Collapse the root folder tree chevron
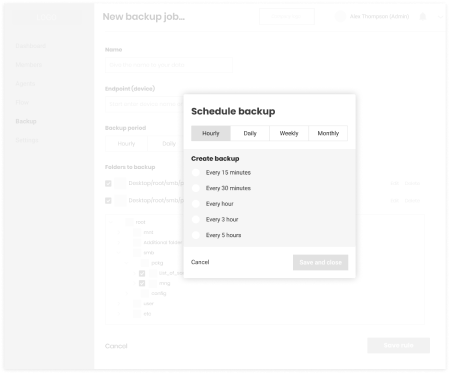The width and height of the screenshot is (450, 374). 111,222
